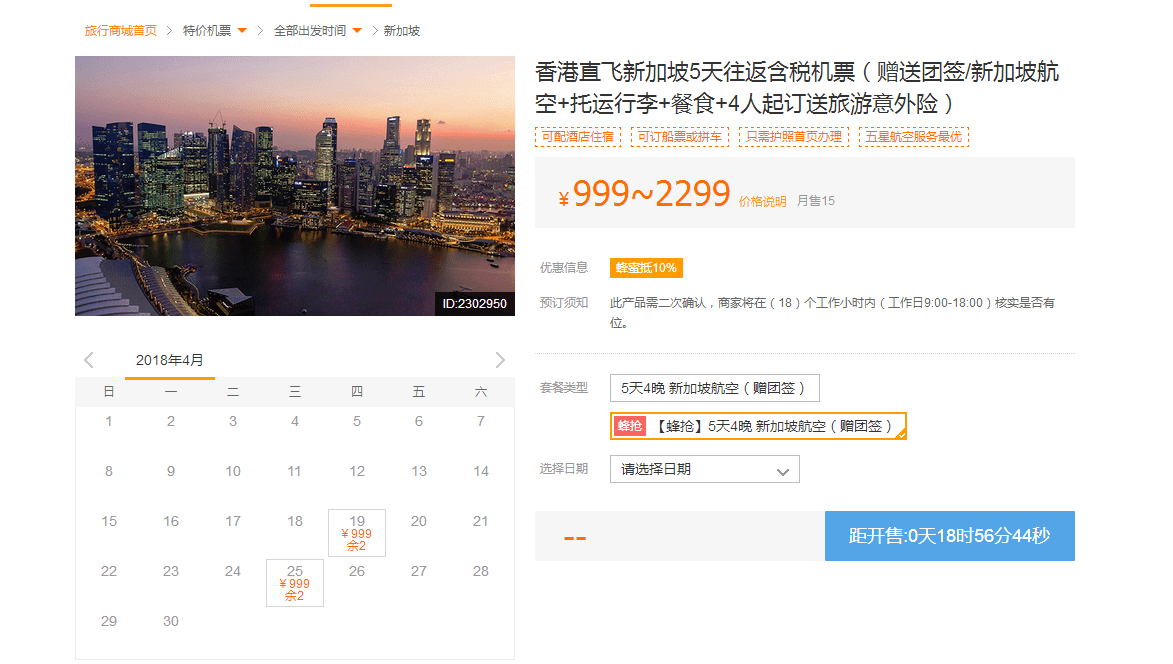This screenshot has height=664, width=1173.
Task: Click calendar date 14
Action: [x=481, y=472]
